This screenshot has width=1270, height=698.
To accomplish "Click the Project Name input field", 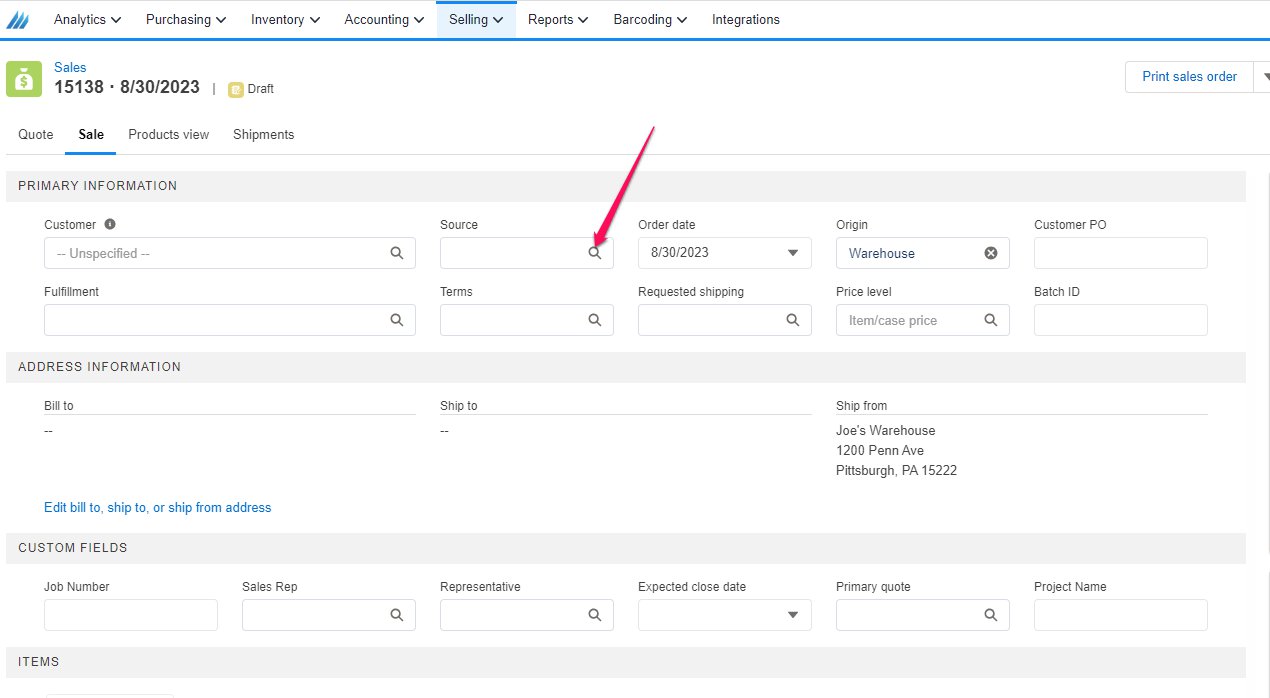I will click(1121, 615).
